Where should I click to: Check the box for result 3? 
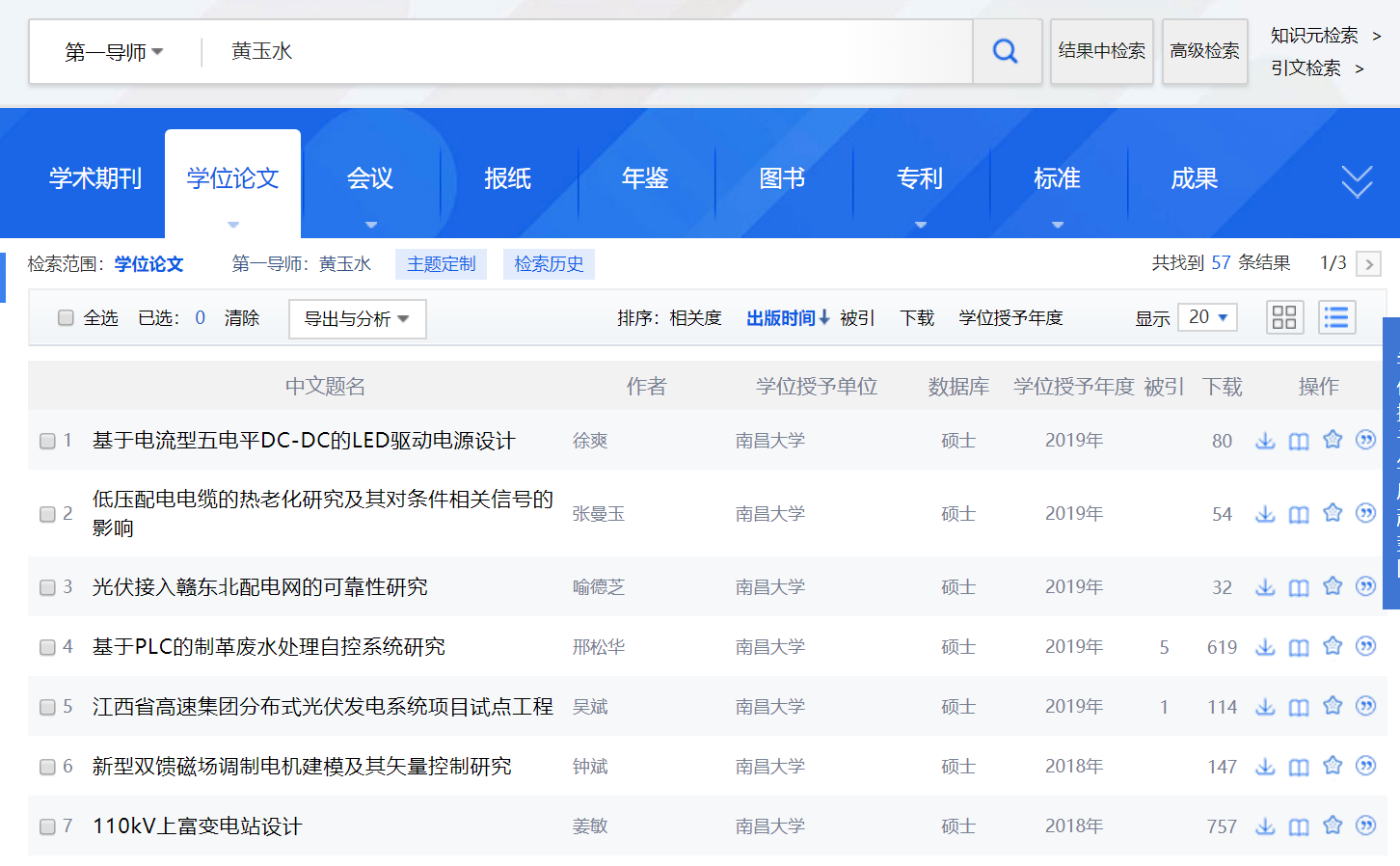47,587
